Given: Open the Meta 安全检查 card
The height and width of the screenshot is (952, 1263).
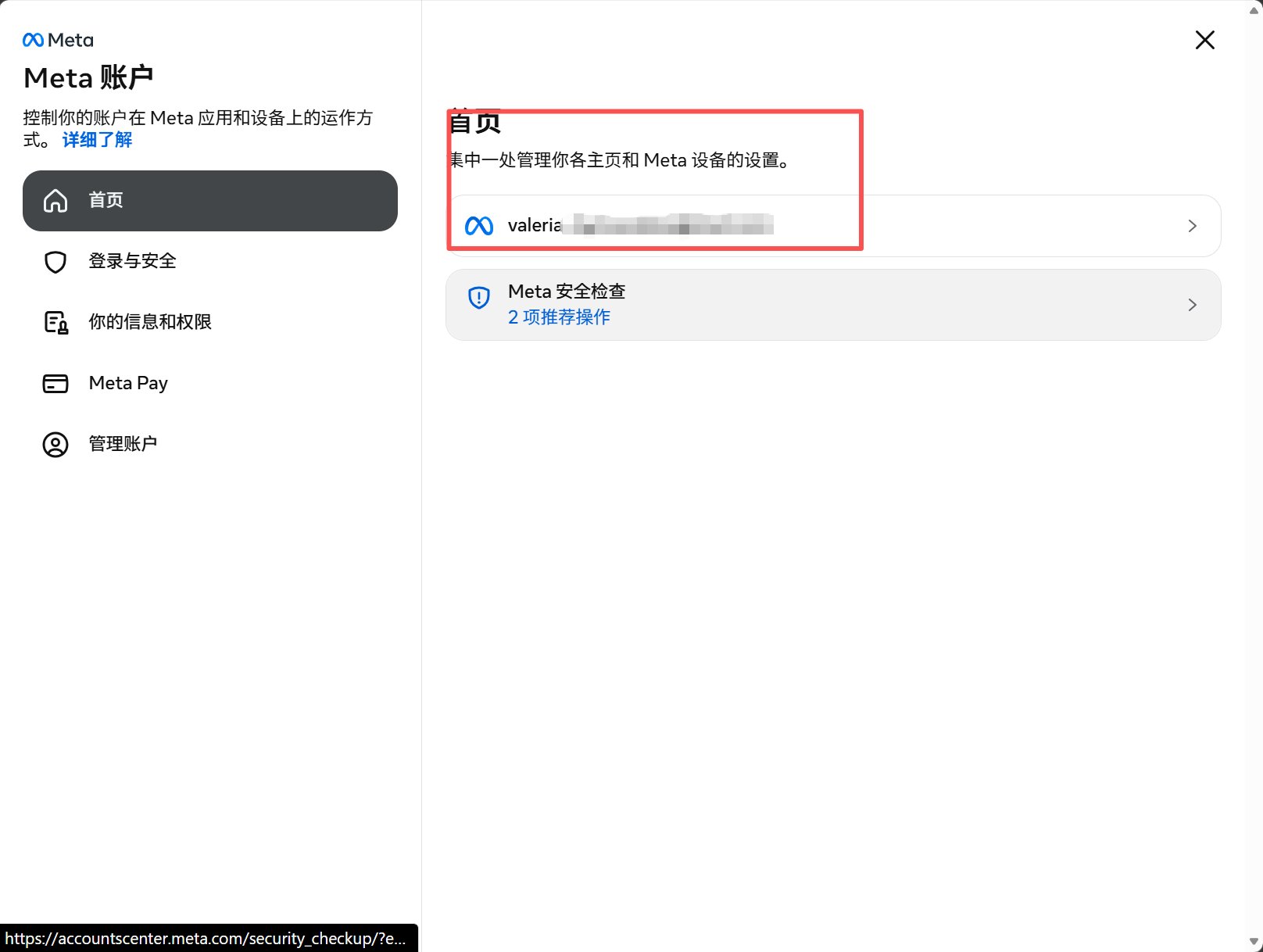Looking at the screenshot, I should pyautogui.click(x=833, y=305).
